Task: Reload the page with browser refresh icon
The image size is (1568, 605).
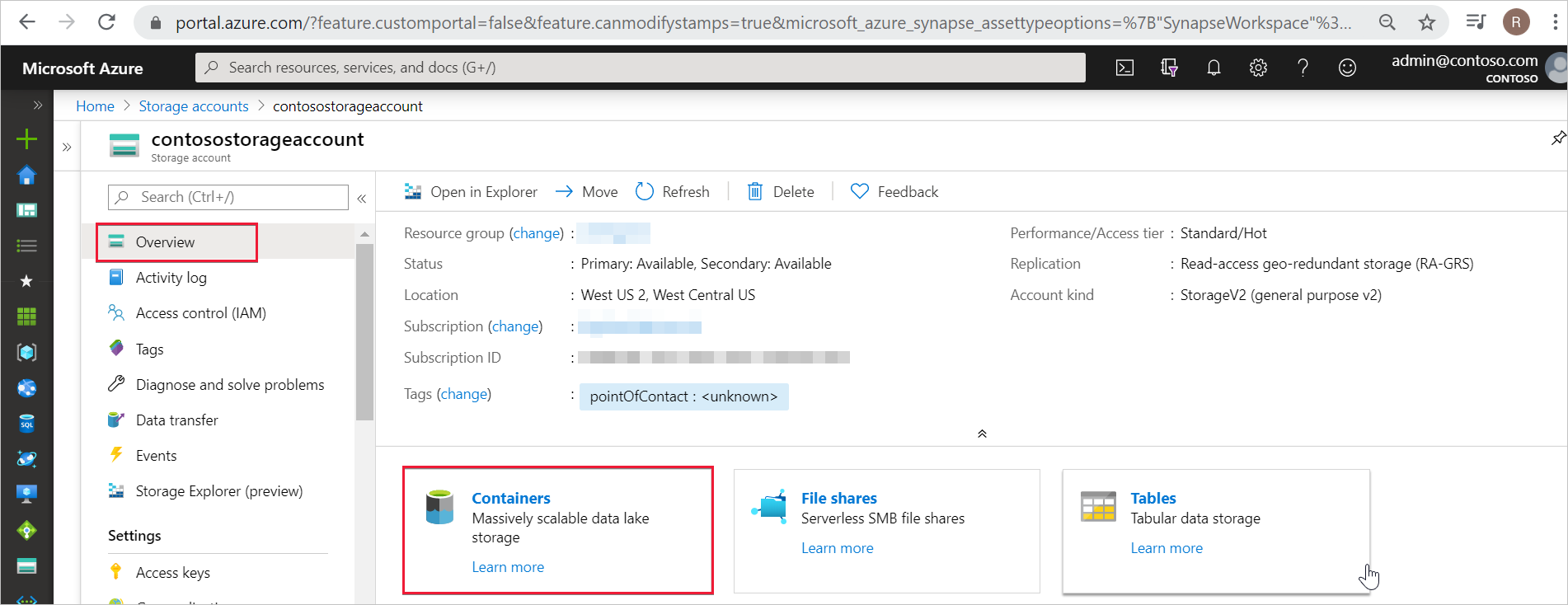Action: [106, 22]
